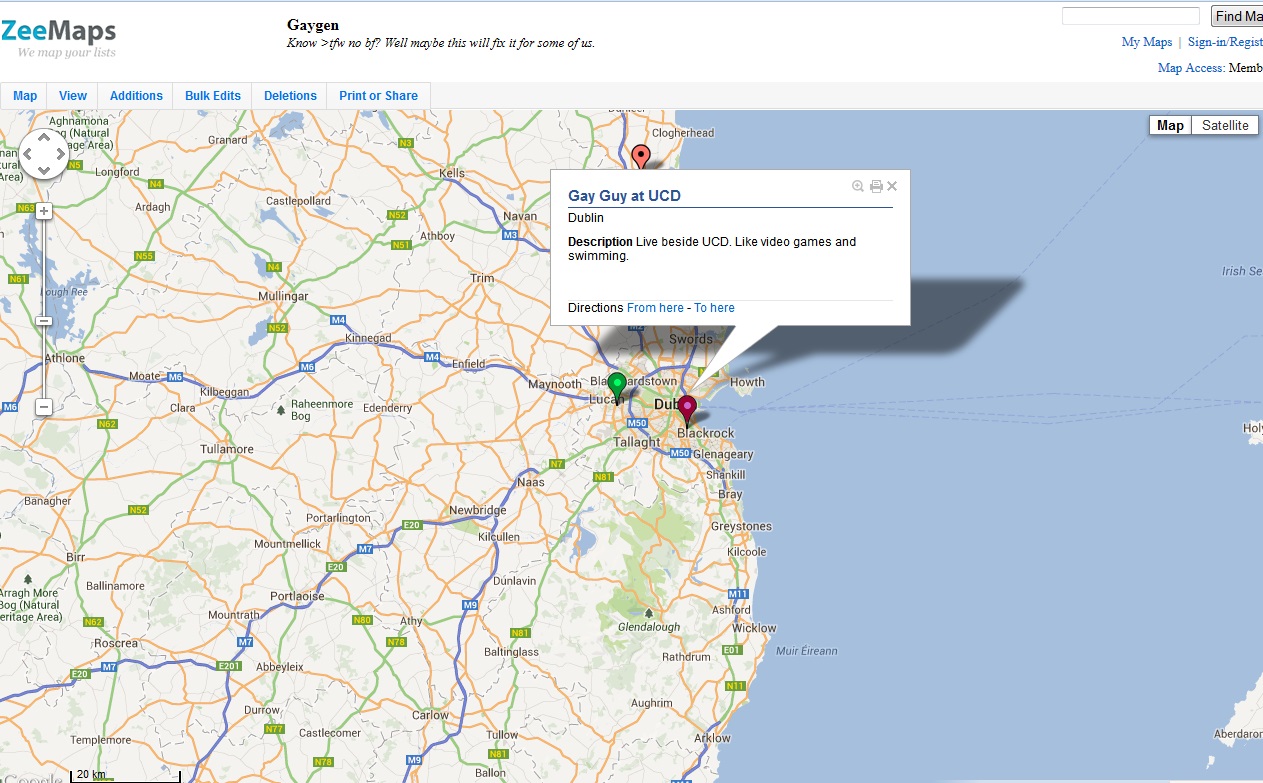
Task: Click the Mullingar label on the map
Action: click(283, 297)
